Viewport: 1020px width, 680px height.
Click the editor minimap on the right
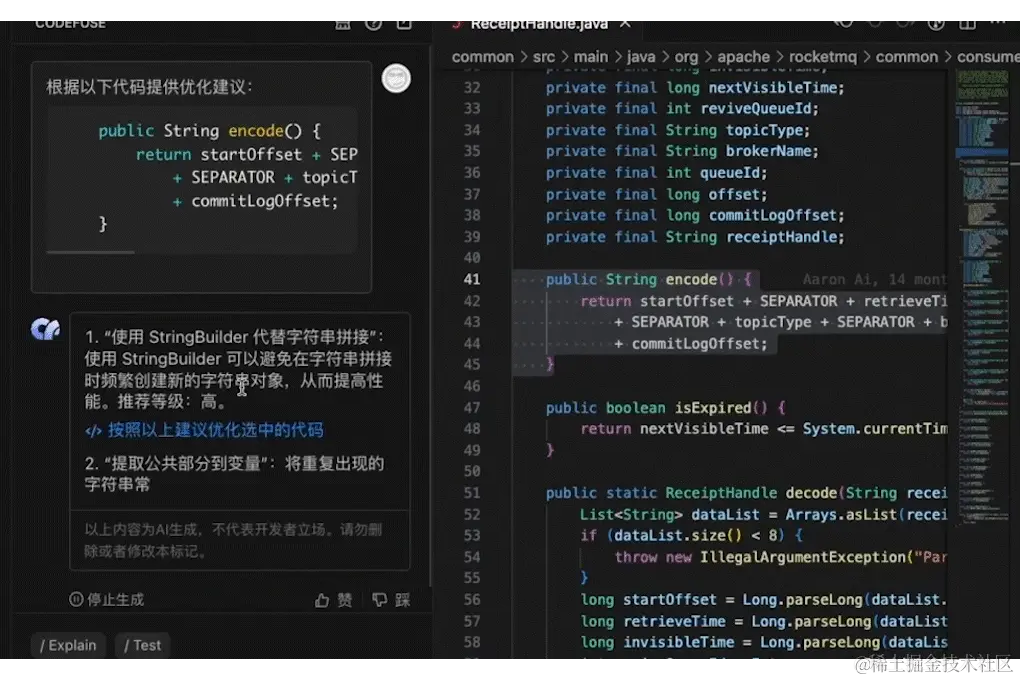(984, 296)
